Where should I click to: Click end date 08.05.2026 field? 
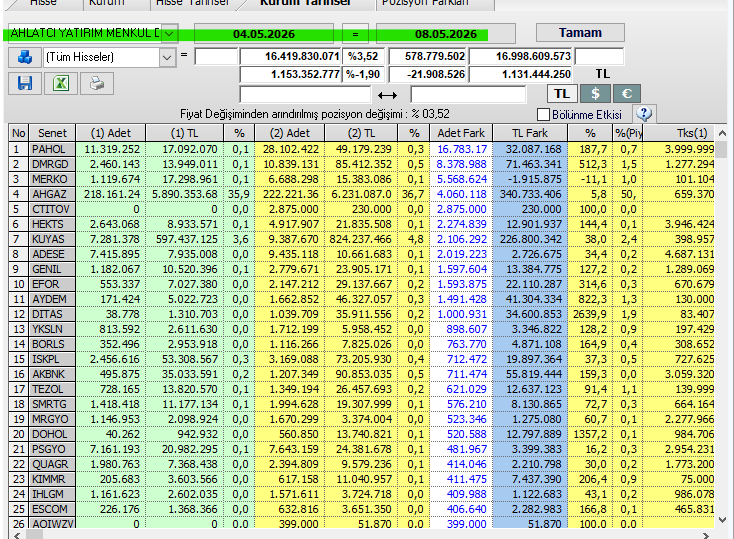point(446,34)
